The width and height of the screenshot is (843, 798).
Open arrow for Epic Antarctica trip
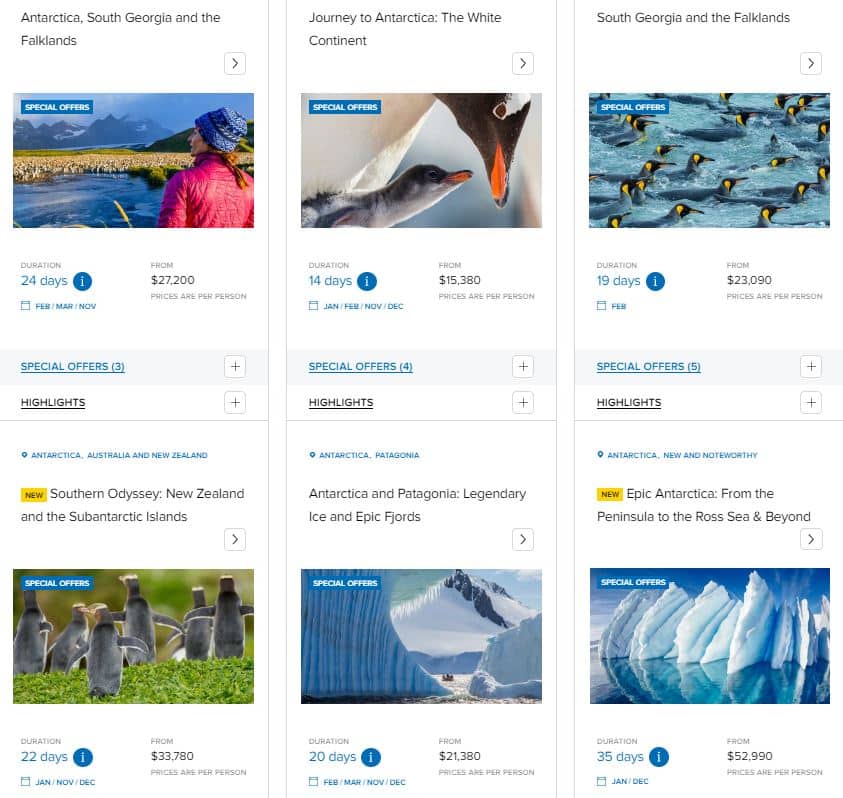pos(811,539)
